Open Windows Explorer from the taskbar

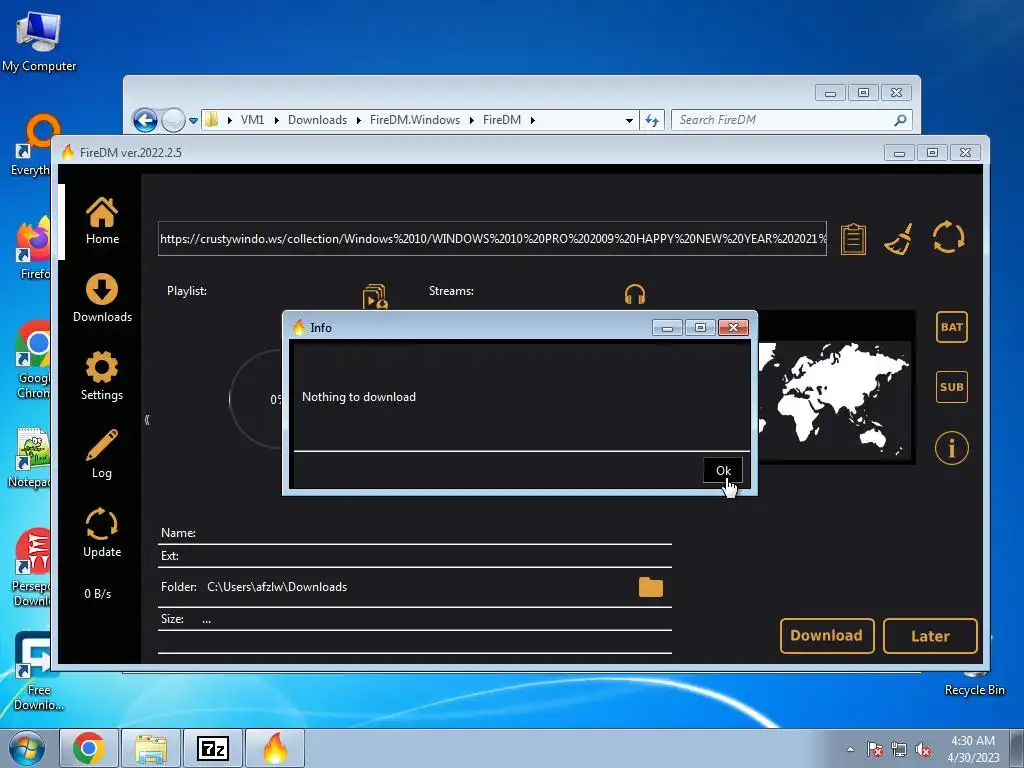pos(151,748)
